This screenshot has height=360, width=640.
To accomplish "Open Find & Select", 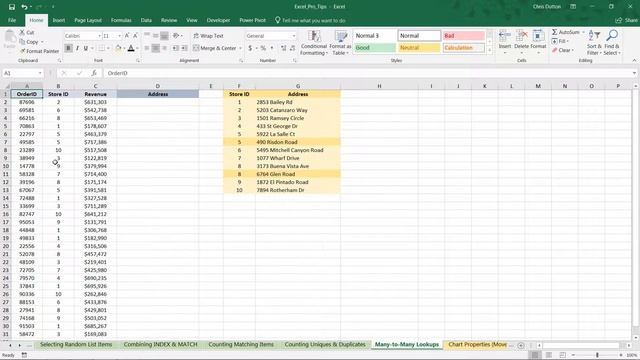I will [611, 43].
